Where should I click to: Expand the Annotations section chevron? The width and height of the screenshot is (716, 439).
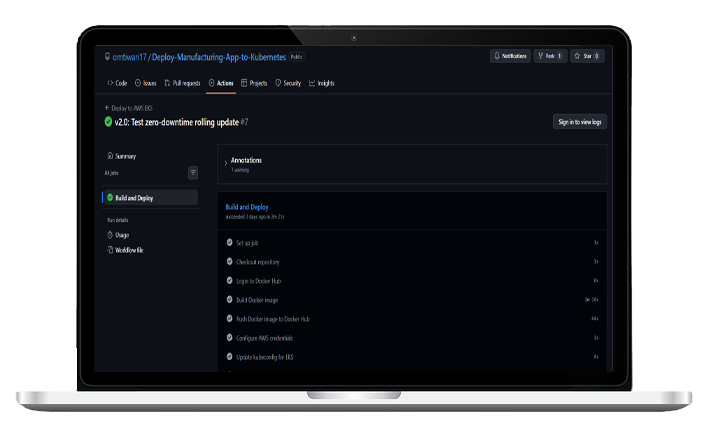pyautogui.click(x=226, y=163)
